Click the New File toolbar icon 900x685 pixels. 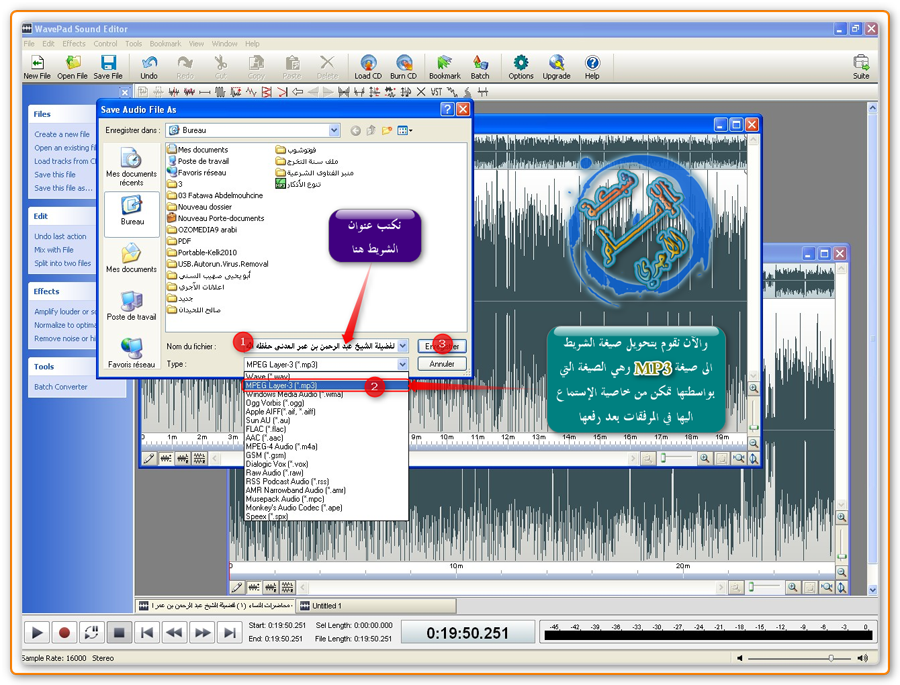pos(37,66)
